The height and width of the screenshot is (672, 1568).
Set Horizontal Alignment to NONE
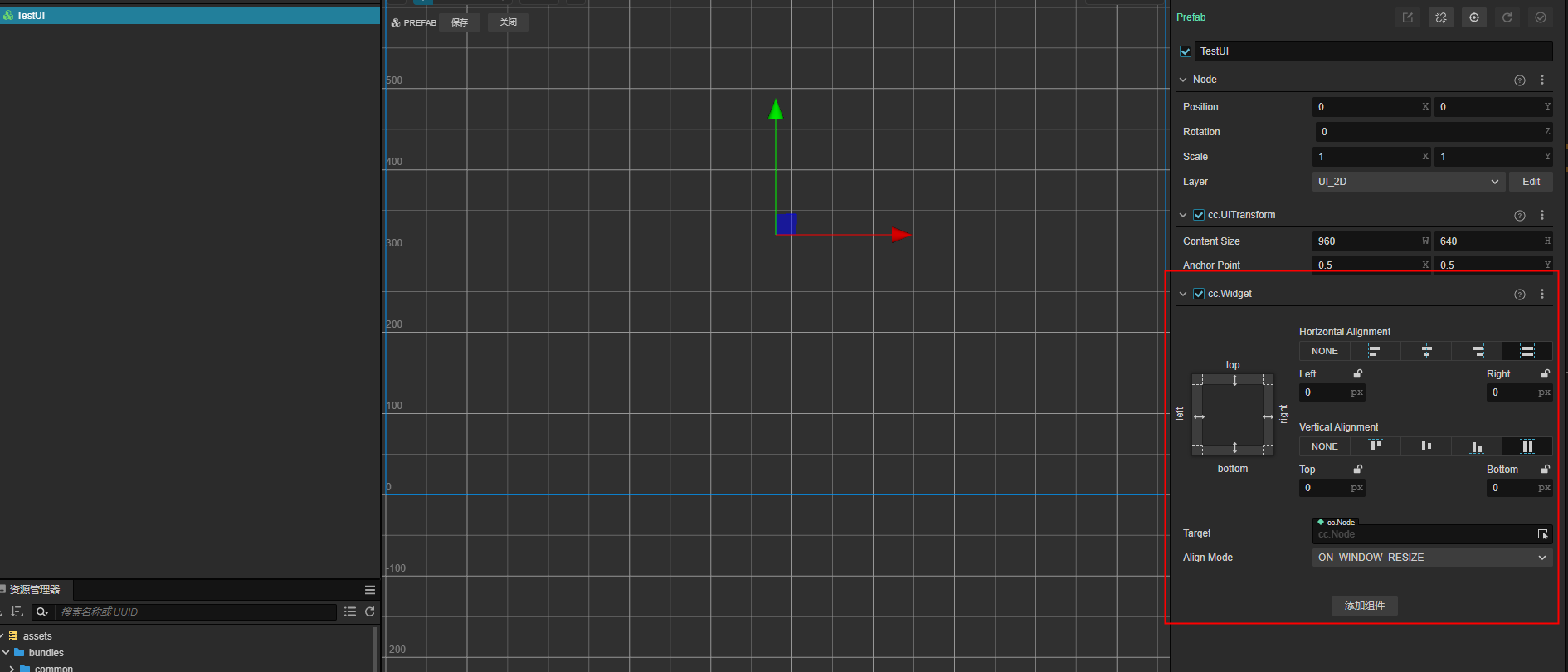coord(1324,351)
